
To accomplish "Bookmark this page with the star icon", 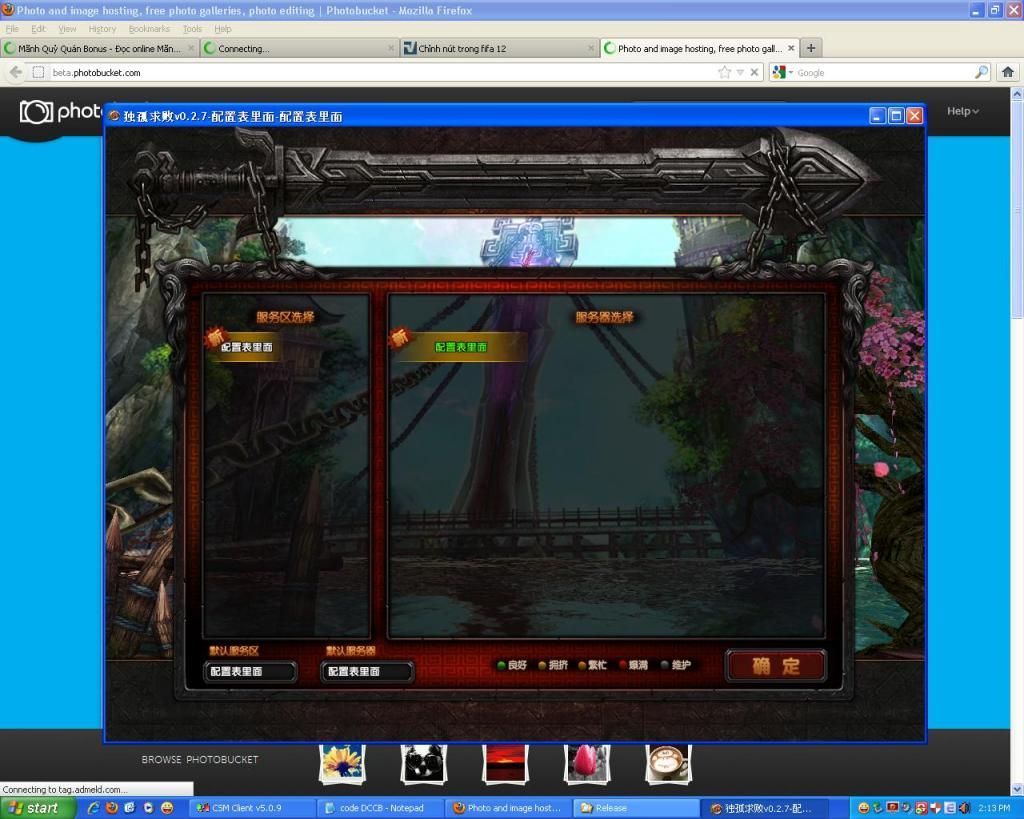I will point(724,72).
